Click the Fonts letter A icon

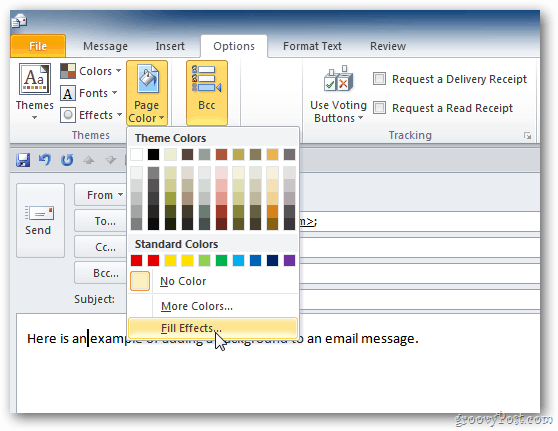(68, 93)
